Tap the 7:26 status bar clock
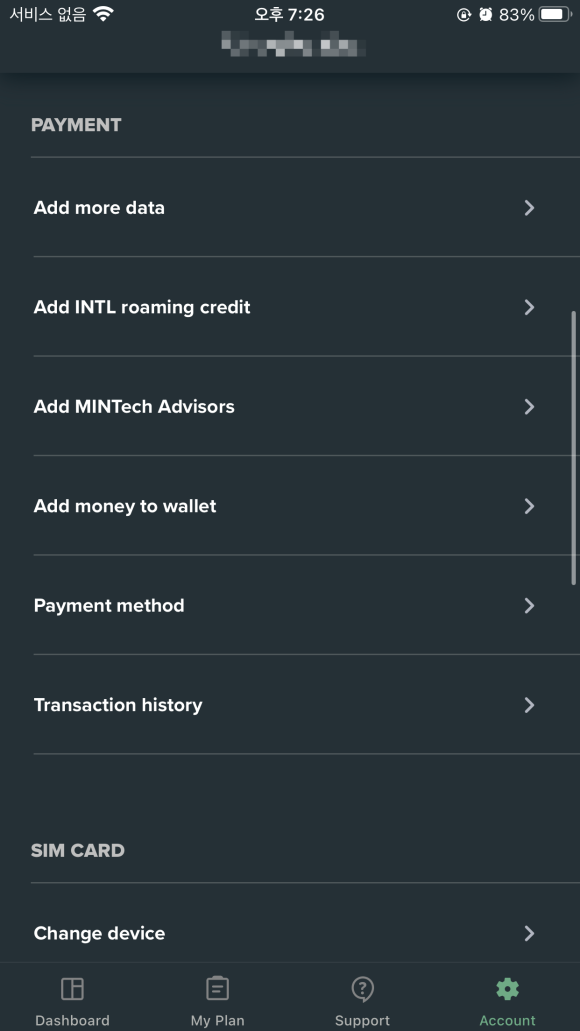 click(289, 14)
